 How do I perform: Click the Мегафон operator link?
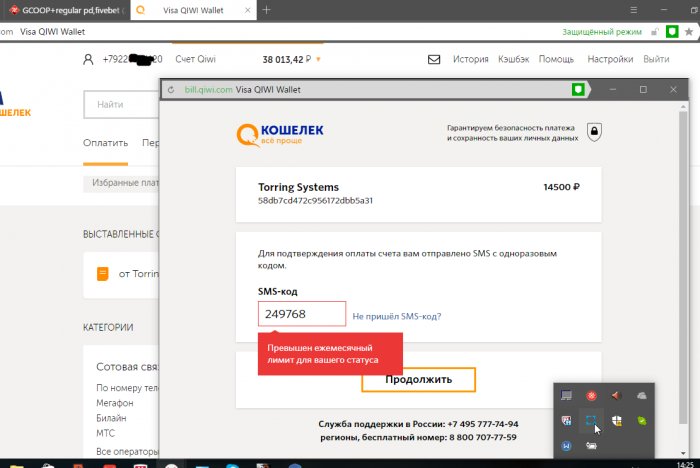[115, 403]
